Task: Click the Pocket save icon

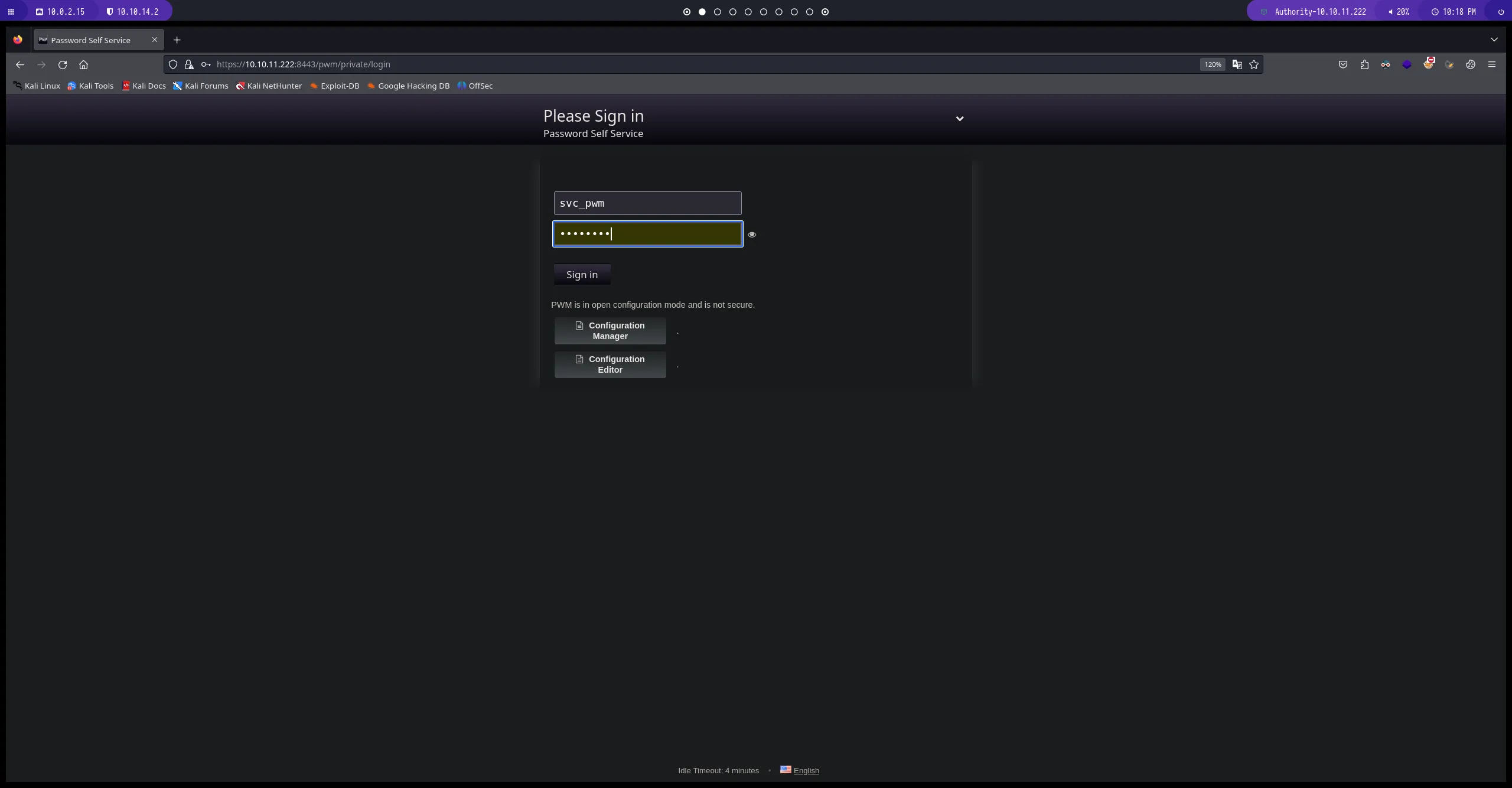Action: point(1343,64)
